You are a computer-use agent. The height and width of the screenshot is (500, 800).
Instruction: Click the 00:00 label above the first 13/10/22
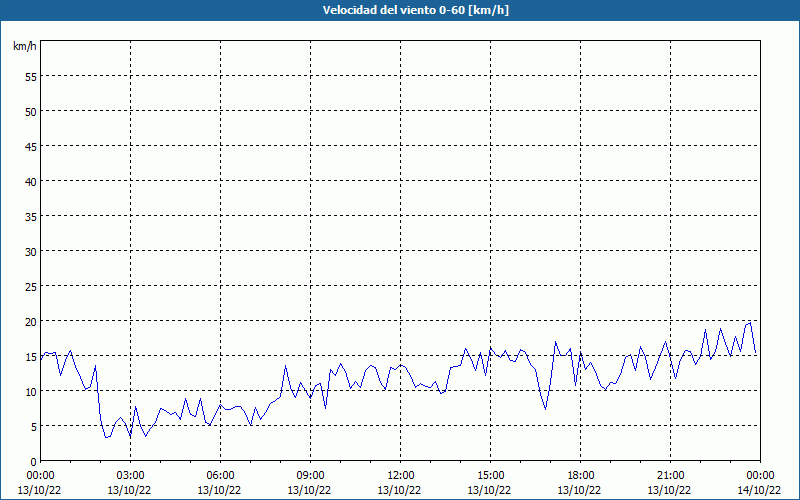pyautogui.click(x=40, y=476)
